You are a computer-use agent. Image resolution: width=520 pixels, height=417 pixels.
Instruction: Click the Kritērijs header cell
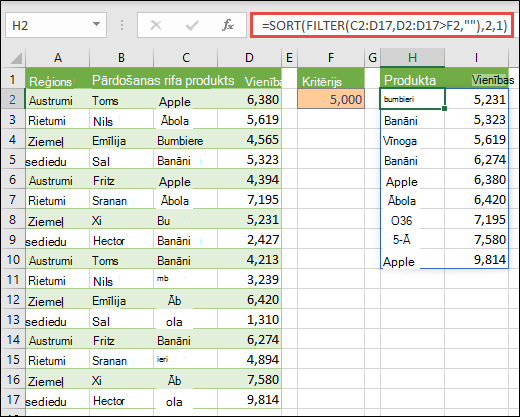tap(331, 79)
